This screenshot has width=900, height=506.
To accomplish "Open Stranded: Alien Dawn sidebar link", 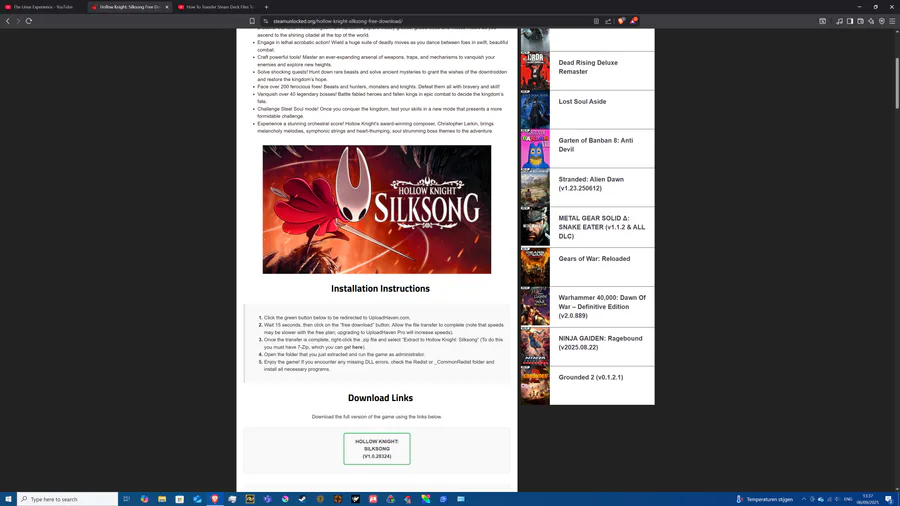I will tap(591, 184).
